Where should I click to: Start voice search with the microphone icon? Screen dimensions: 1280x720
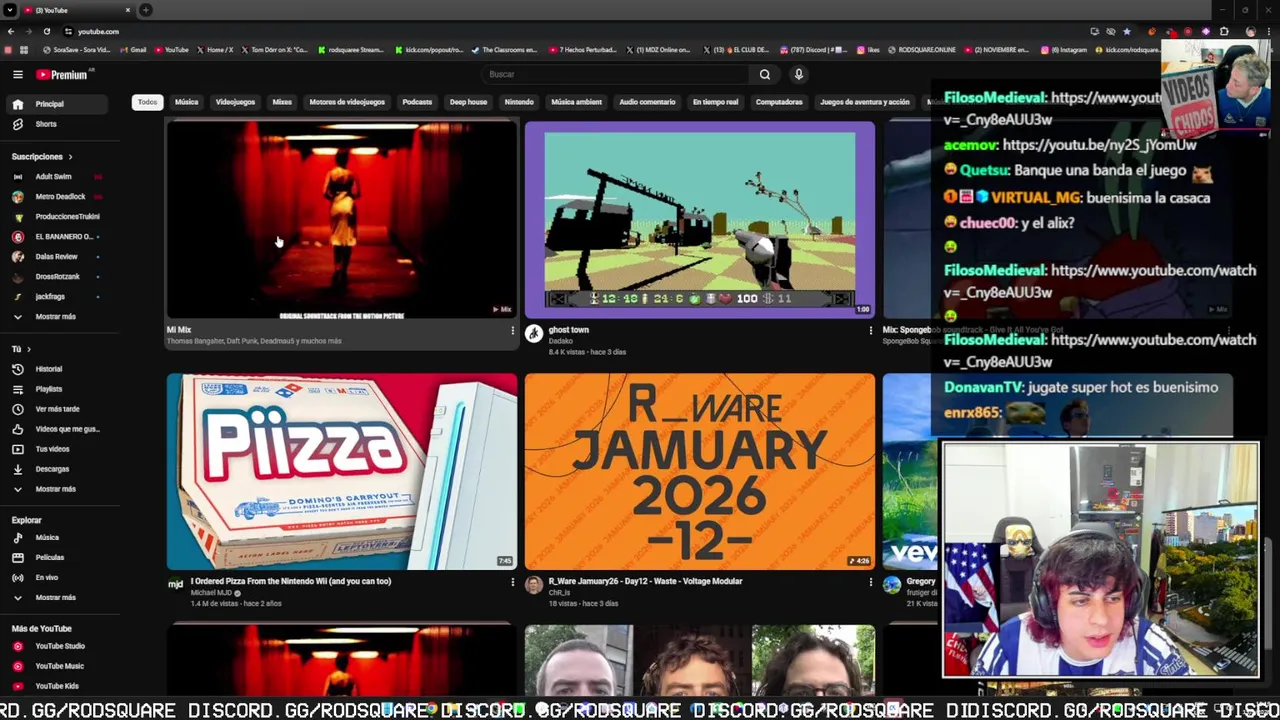tap(798, 74)
